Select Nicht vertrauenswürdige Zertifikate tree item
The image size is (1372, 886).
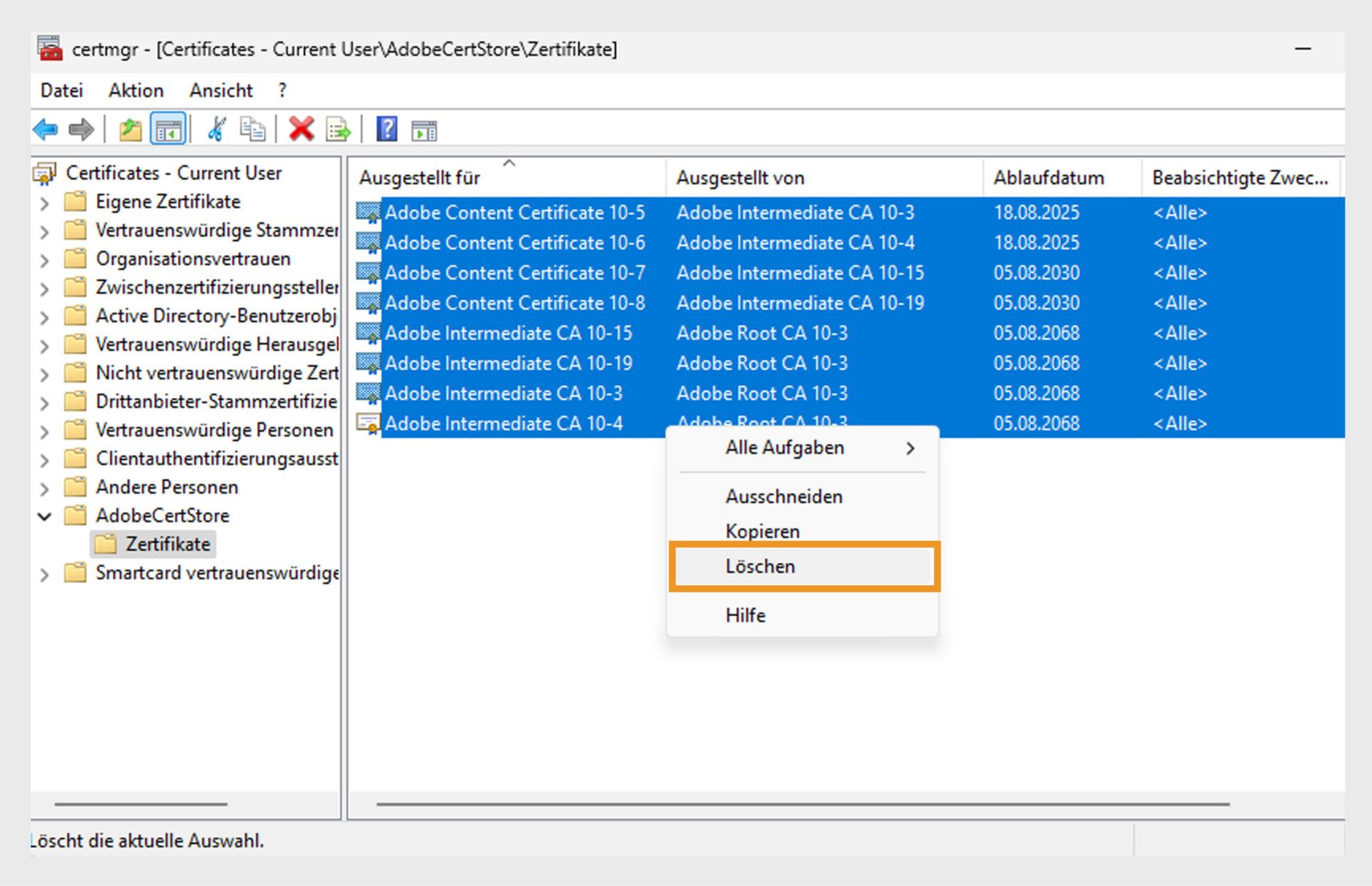click(x=217, y=373)
